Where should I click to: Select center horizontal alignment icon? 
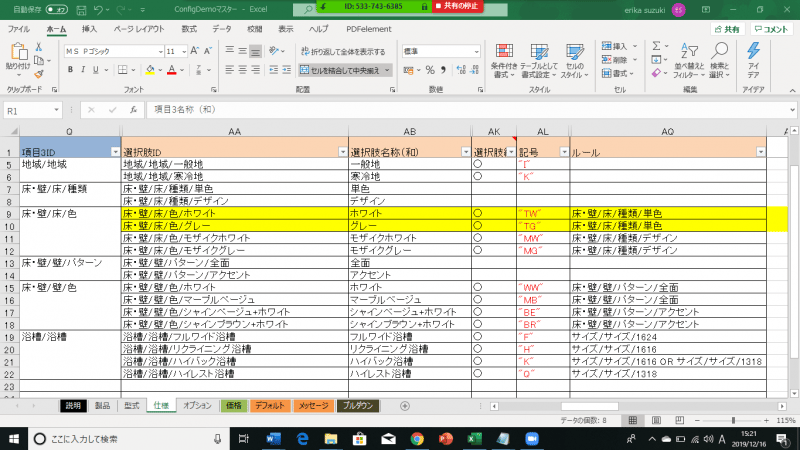tap(242, 70)
